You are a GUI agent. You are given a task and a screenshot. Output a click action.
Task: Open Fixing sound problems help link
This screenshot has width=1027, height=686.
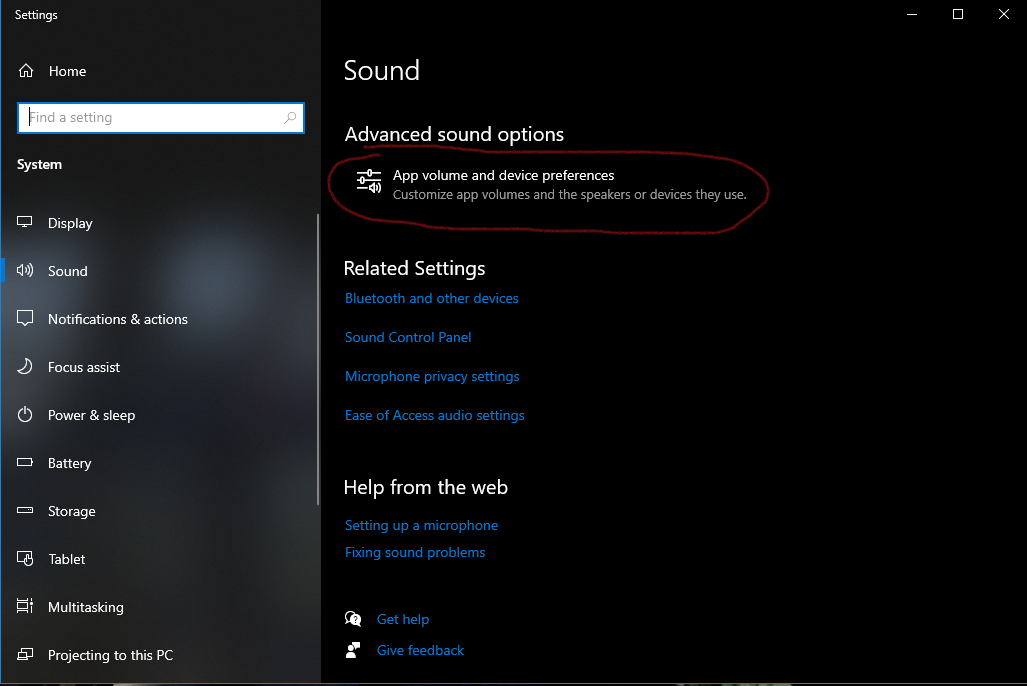[x=415, y=552]
